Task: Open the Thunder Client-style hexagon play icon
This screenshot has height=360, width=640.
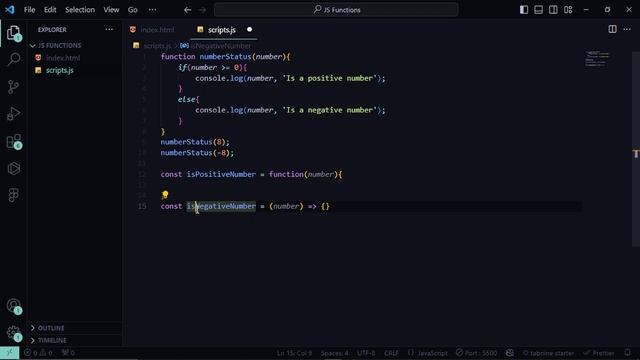Action: click(x=13, y=168)
